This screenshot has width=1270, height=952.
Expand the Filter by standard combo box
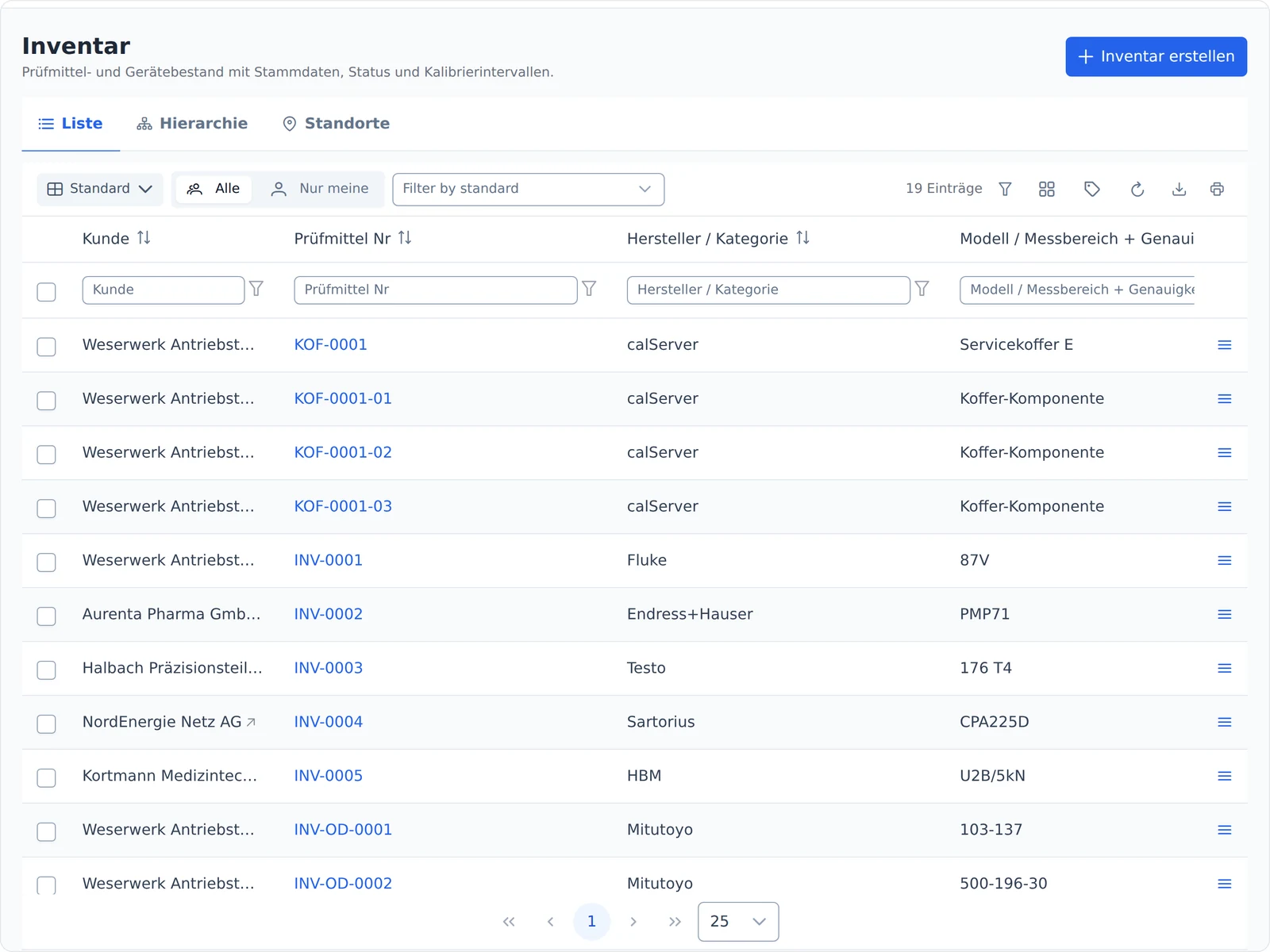click(528, 189)
